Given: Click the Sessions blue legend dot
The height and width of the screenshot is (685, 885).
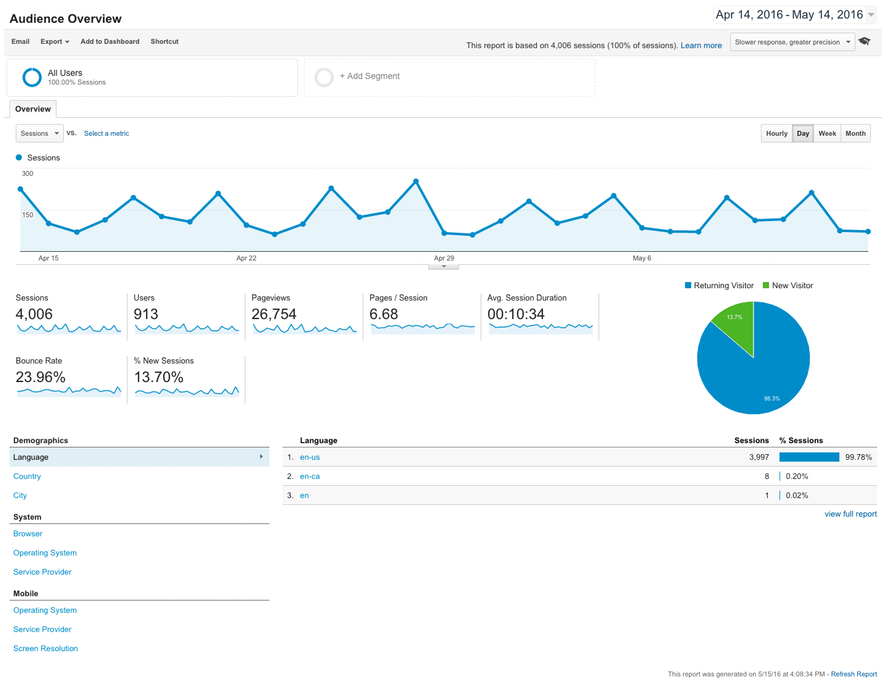Looking at the screenshot, I should (x=19, y=157).
